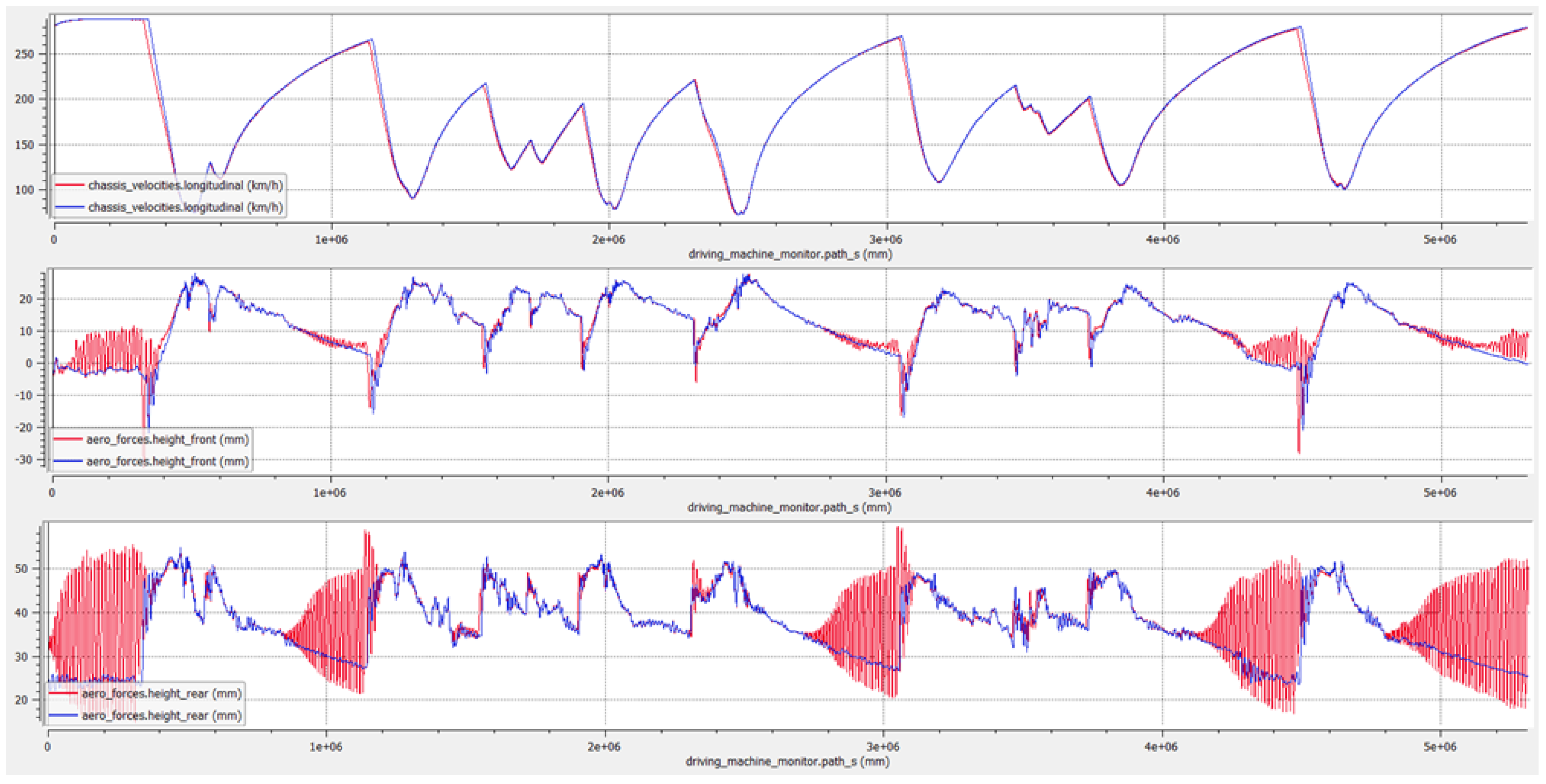Select the blue aero_forces.height_front legend label
This screenshot has height=784, width=1546.
tap(167, 461)
